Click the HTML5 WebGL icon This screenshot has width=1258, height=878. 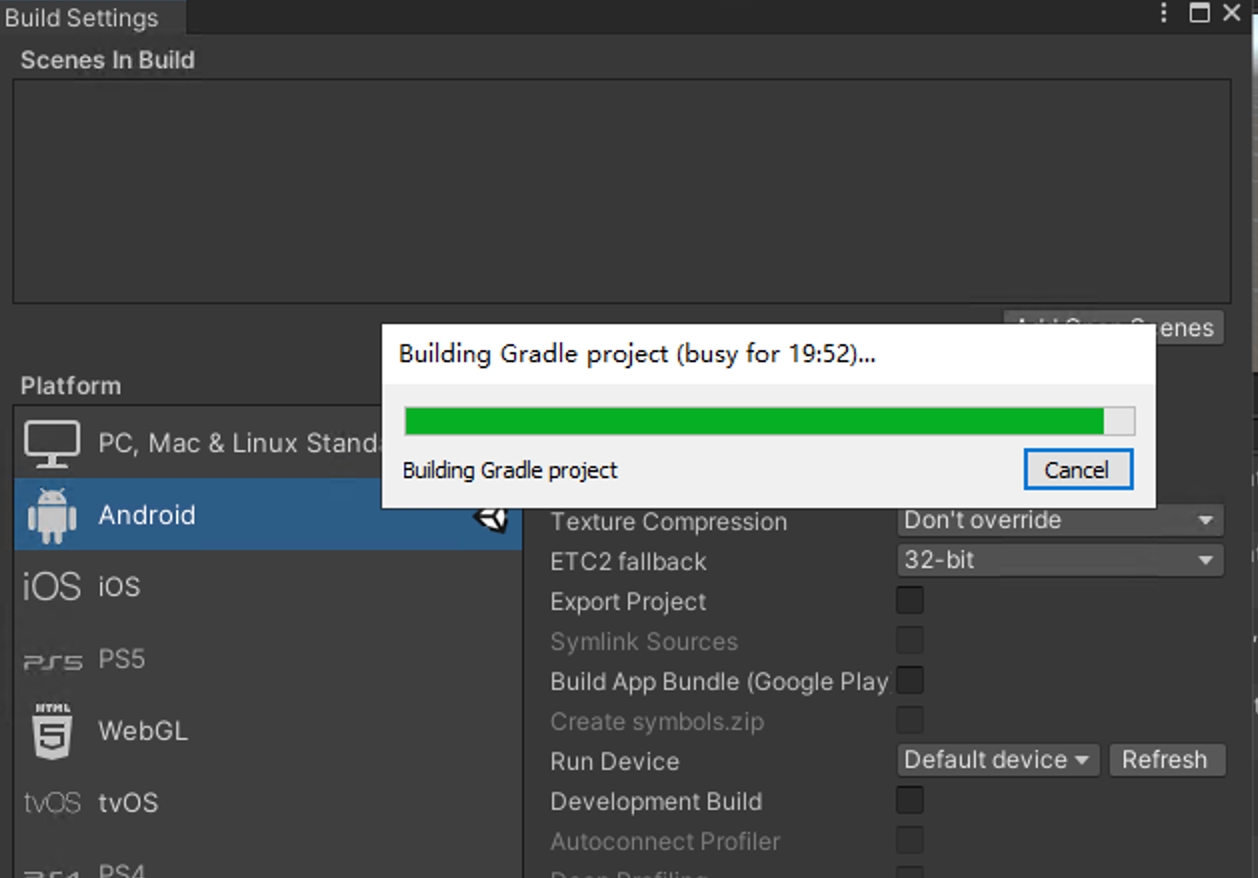click(x=52, y=731)
